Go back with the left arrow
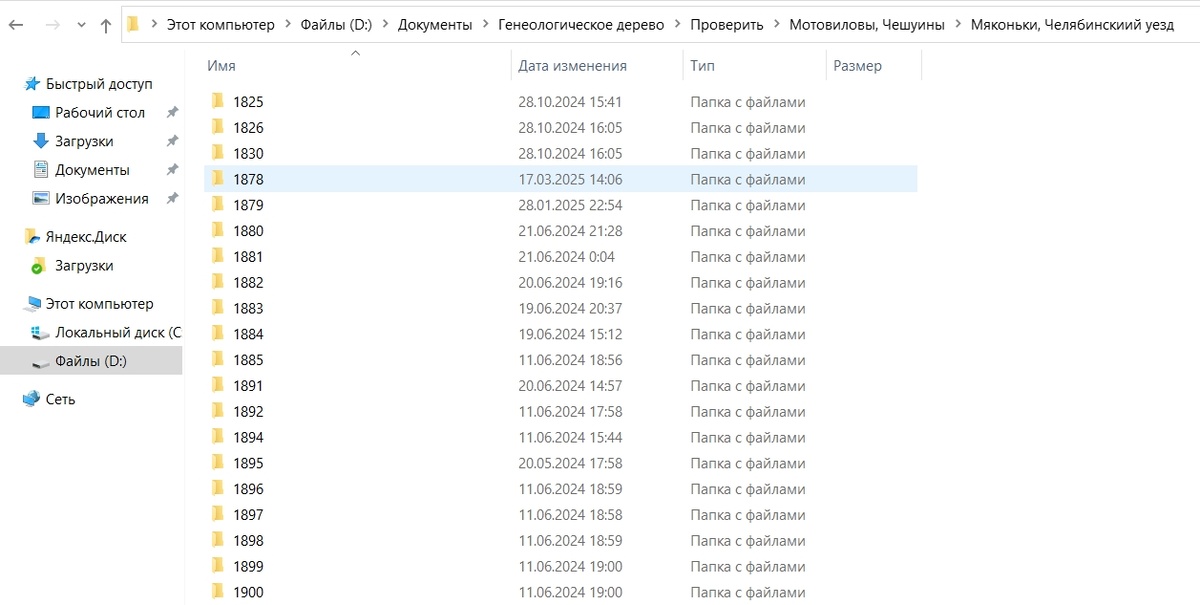The height and width of the screenshot is (605, 1200). coord(16,25)
